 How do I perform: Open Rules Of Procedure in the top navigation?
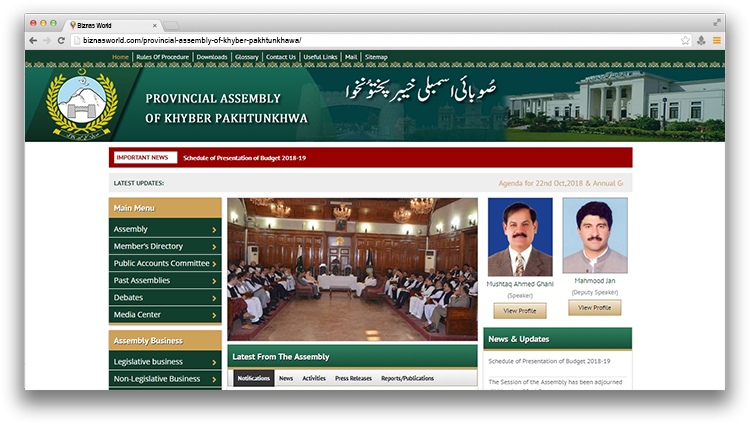(162, 57)
